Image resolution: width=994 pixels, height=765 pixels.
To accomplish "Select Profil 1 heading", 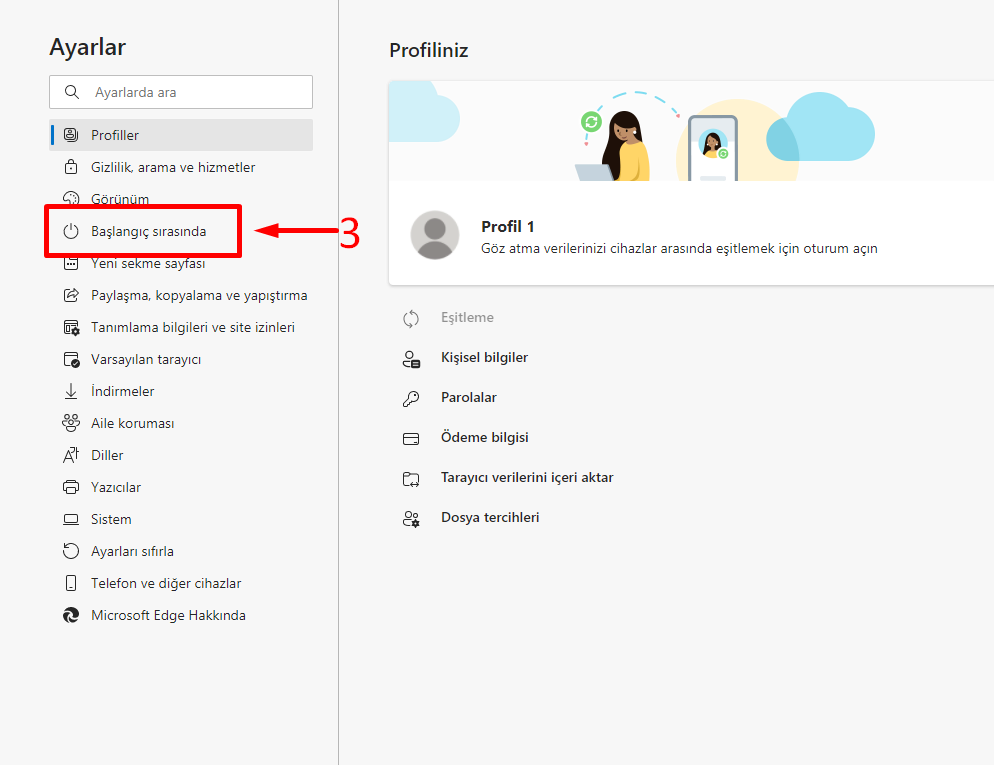I will pos(507,226).
